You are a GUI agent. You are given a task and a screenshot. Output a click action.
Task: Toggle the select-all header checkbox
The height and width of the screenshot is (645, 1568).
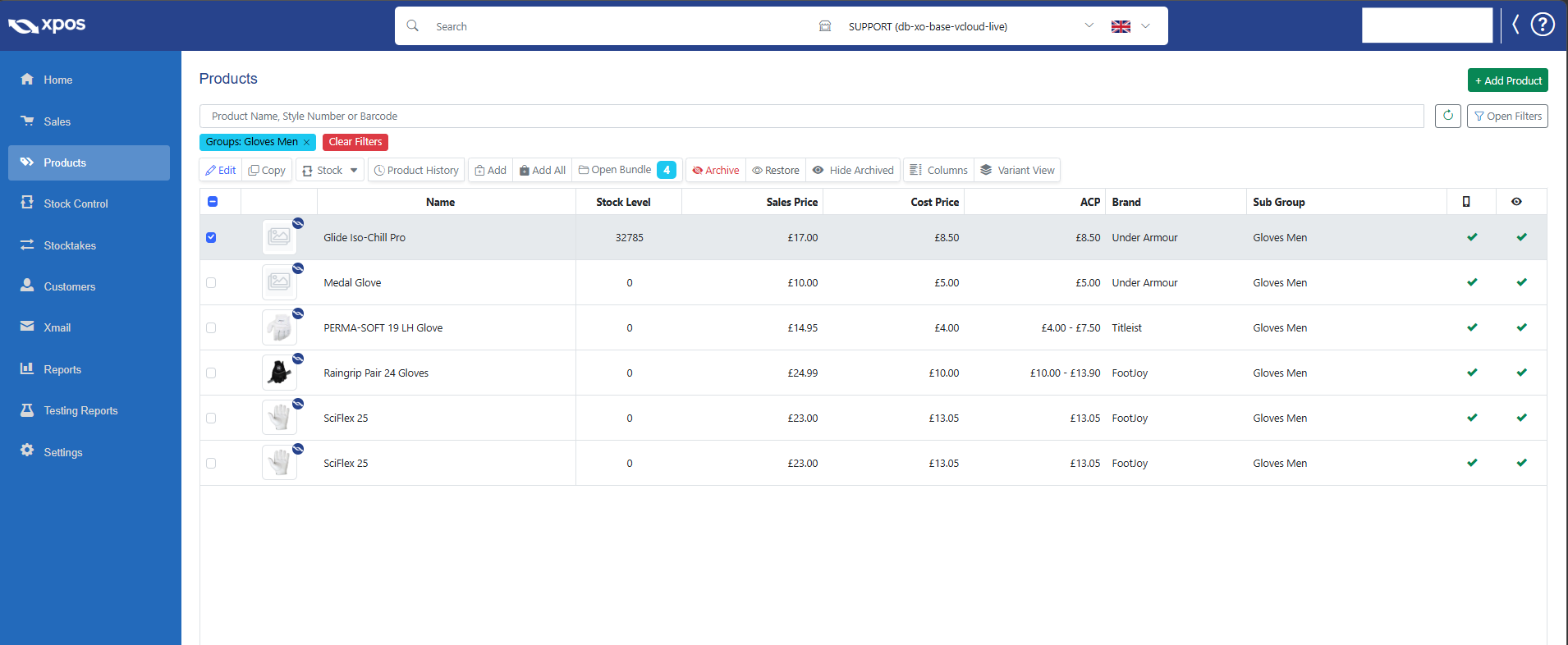(x=213, y=202)
